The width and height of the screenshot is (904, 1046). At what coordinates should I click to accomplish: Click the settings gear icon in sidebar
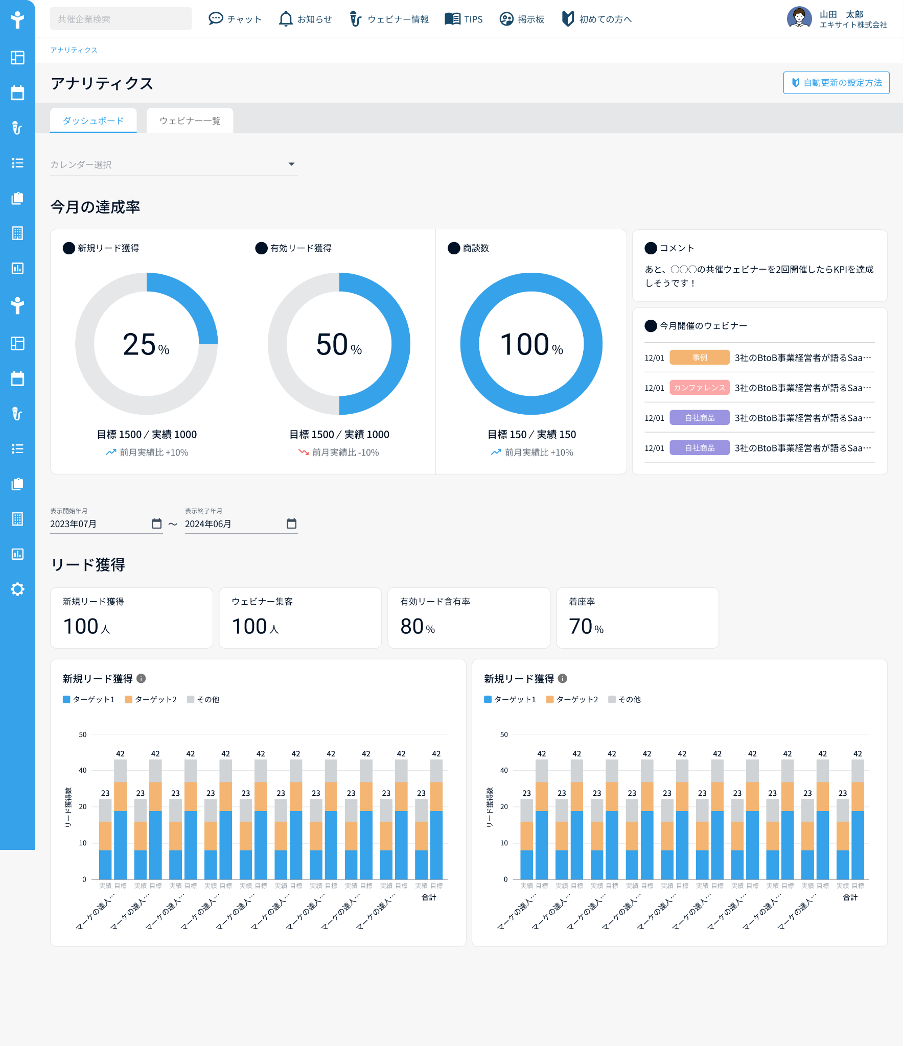point(17,589)
